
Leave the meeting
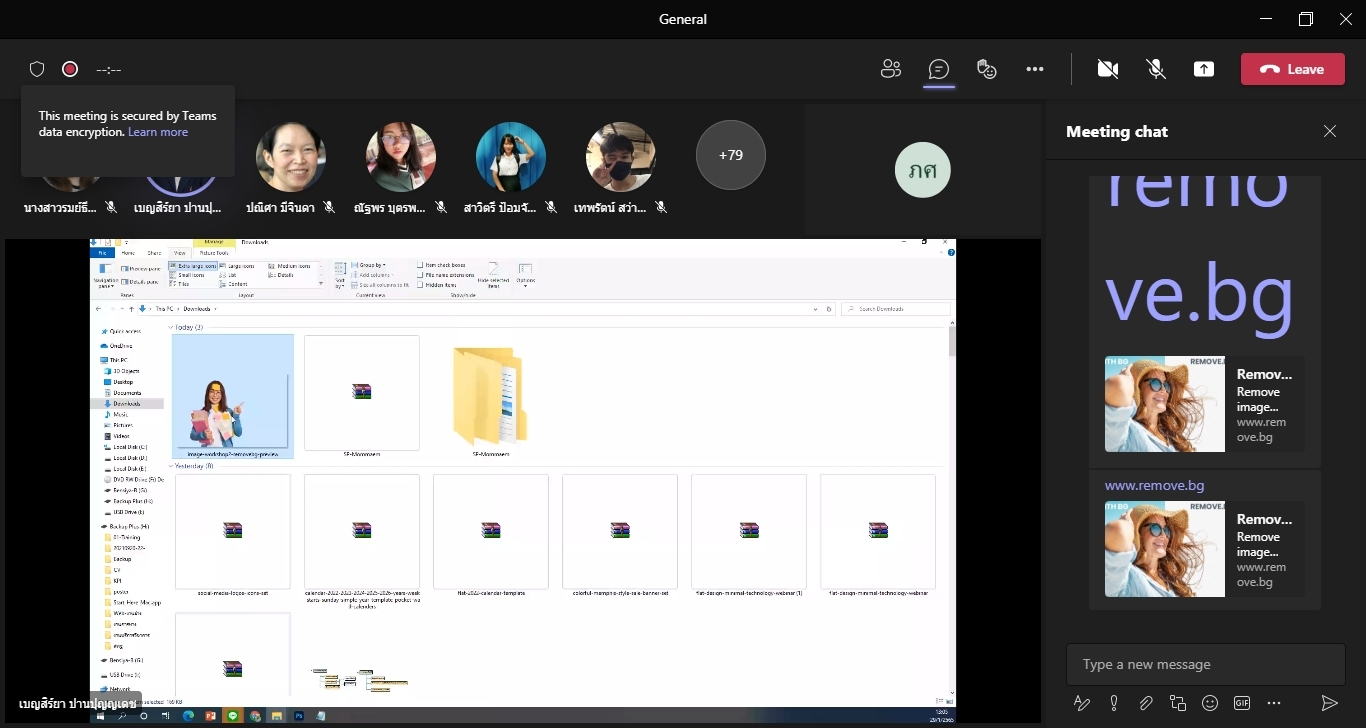pyautogui.click(x=1292, y=69)
